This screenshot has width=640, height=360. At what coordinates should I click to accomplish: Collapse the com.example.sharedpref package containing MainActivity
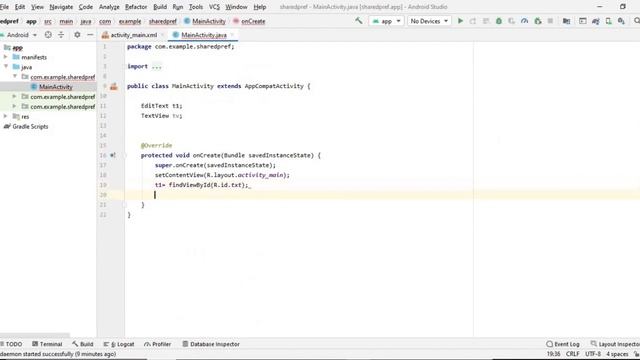(x=15, y=76)
